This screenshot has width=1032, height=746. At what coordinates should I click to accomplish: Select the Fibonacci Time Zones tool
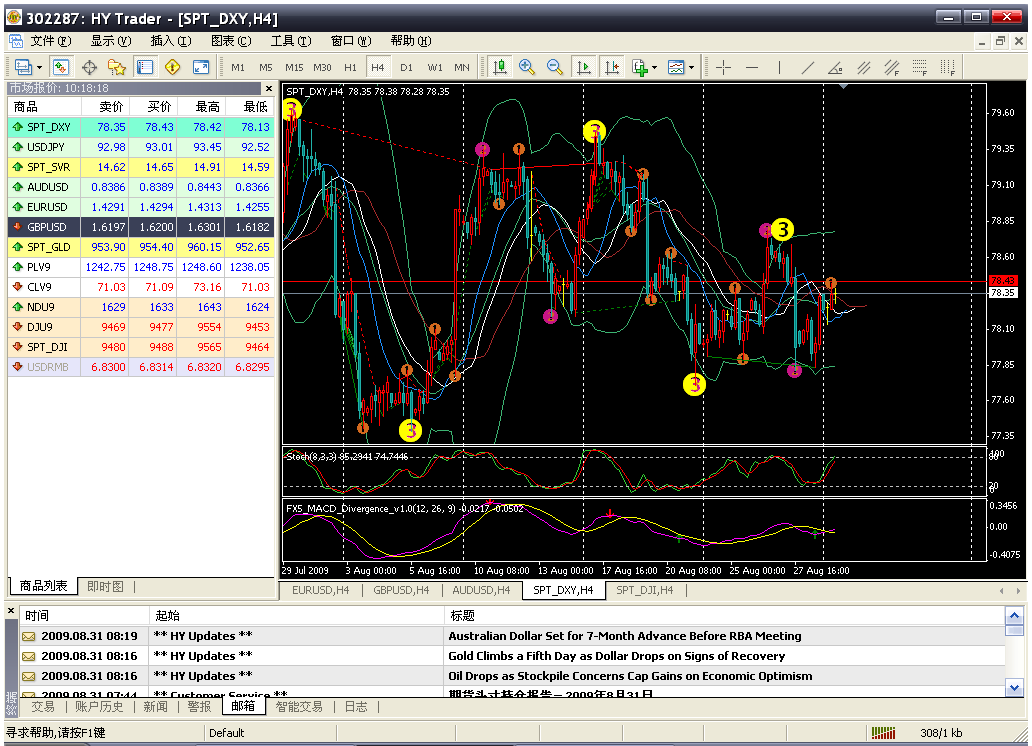948,67
